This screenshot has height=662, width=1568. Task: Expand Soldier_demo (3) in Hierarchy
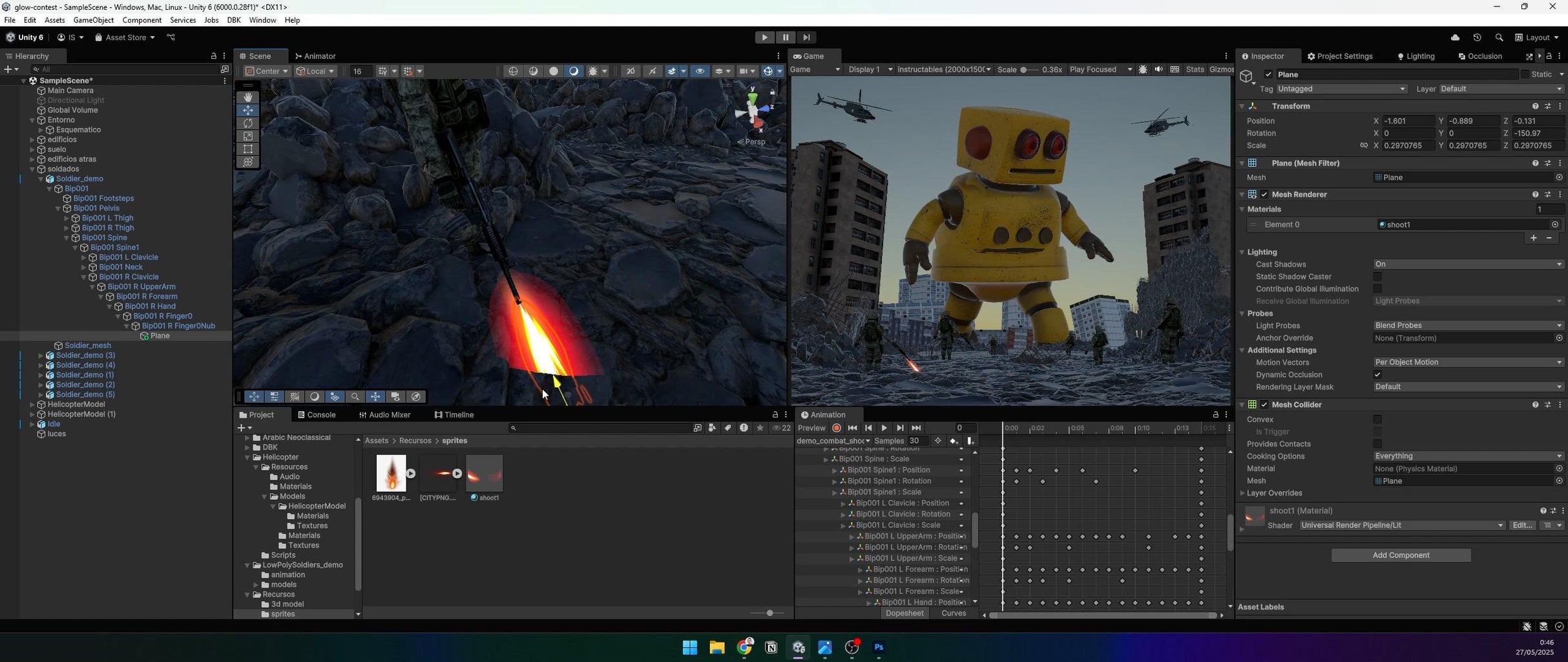41,356
